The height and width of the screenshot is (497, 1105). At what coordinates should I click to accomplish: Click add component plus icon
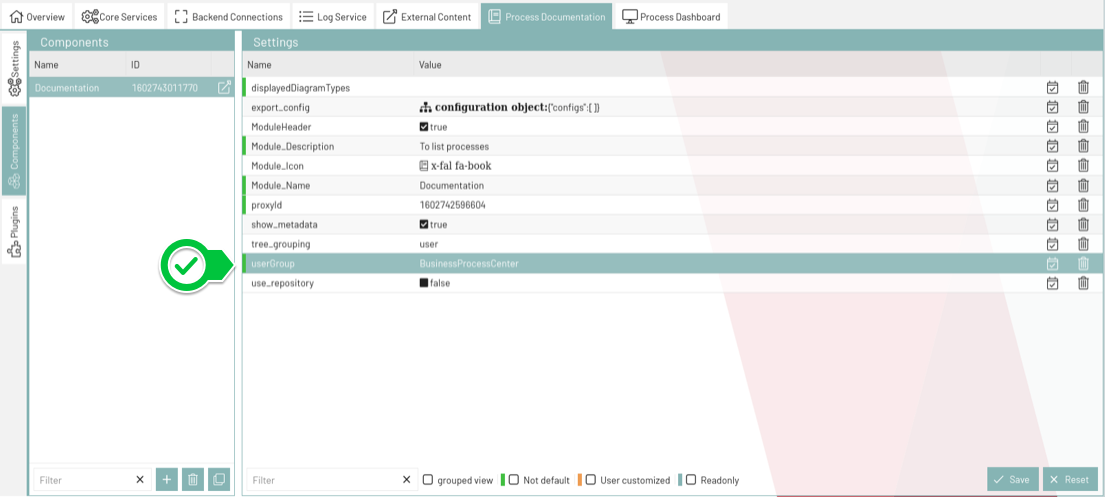tap(166, 479)
